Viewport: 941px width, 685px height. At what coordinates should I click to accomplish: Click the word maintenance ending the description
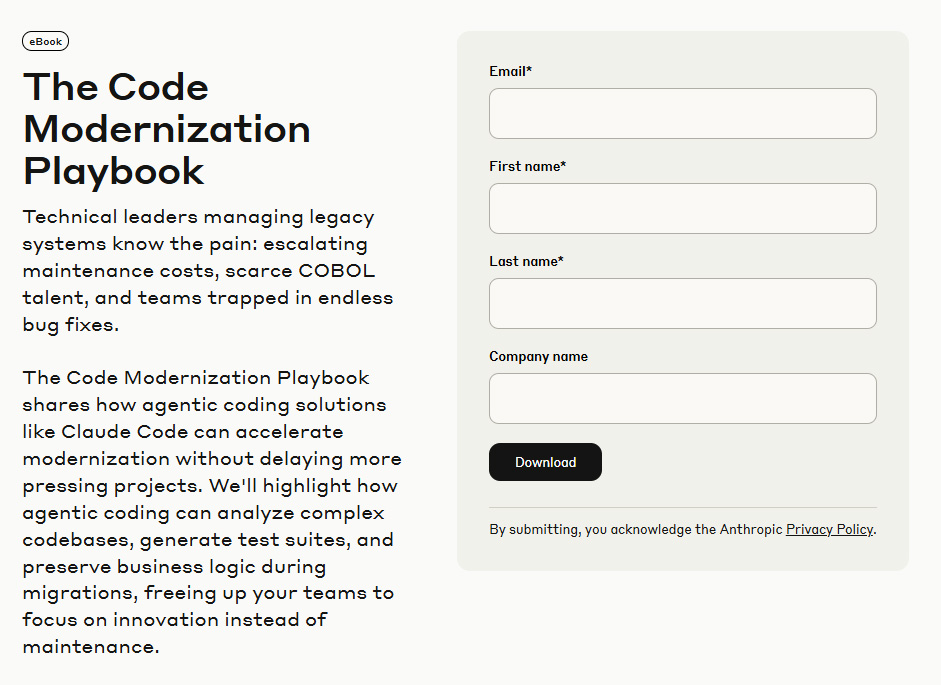pos(88,647)
